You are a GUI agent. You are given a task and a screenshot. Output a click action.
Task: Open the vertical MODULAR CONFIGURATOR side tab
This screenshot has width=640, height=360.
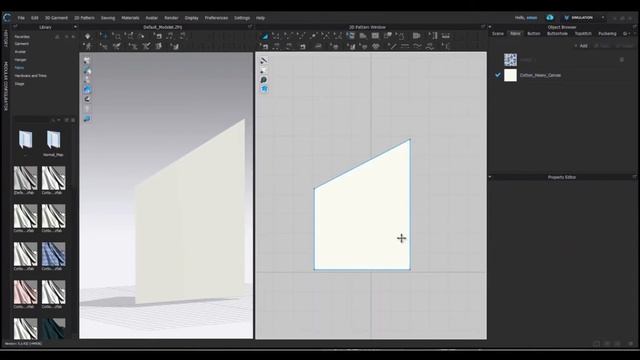tap(6, 86)
